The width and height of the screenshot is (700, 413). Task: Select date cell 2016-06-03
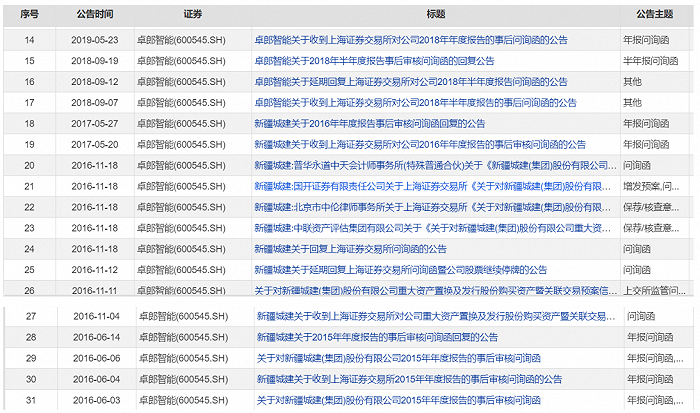96,400
